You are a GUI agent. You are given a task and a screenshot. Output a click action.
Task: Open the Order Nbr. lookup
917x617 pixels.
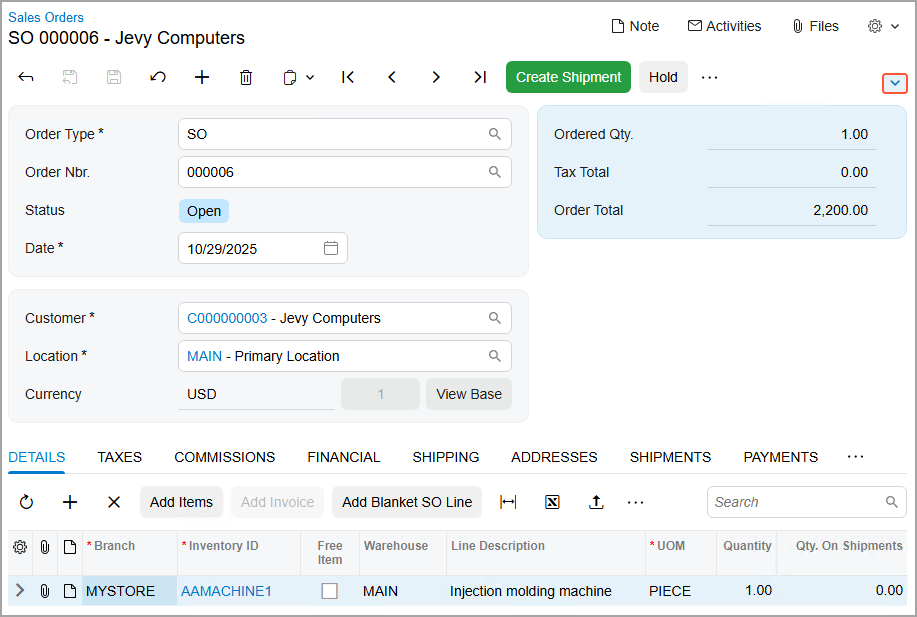(495, 172)
